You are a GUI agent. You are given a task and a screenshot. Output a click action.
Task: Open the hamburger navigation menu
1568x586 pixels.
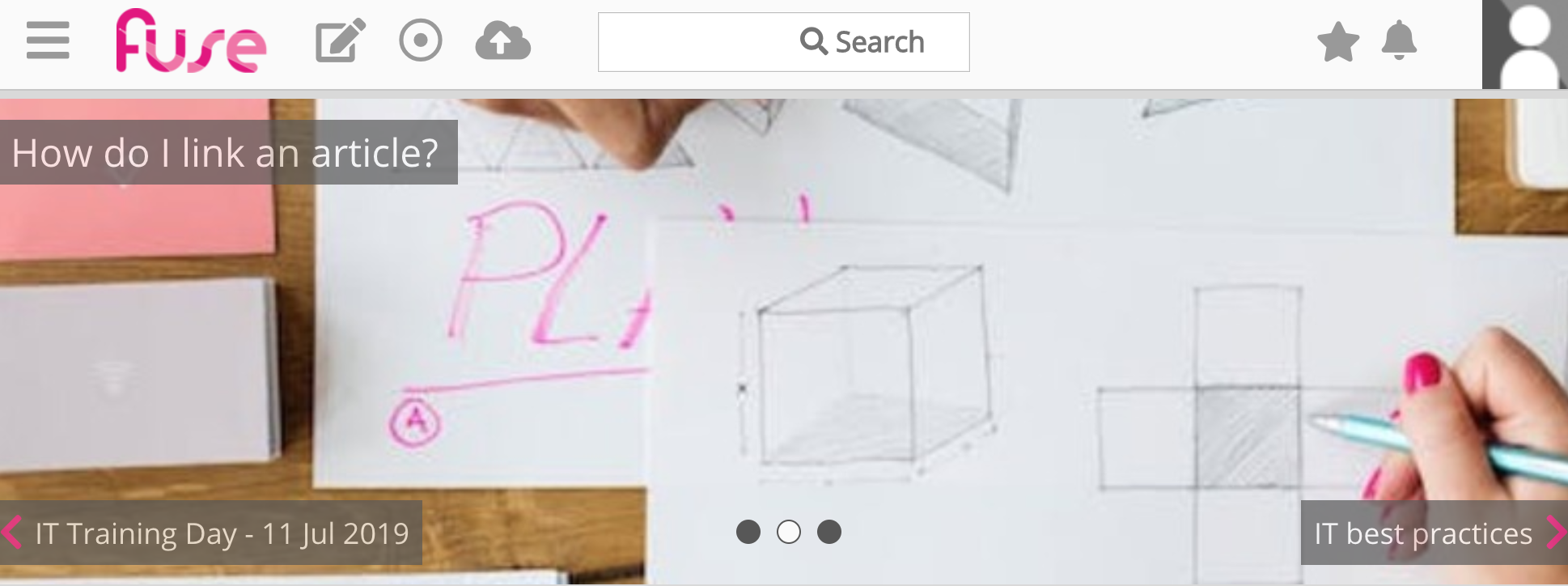[x=48, y=40]
